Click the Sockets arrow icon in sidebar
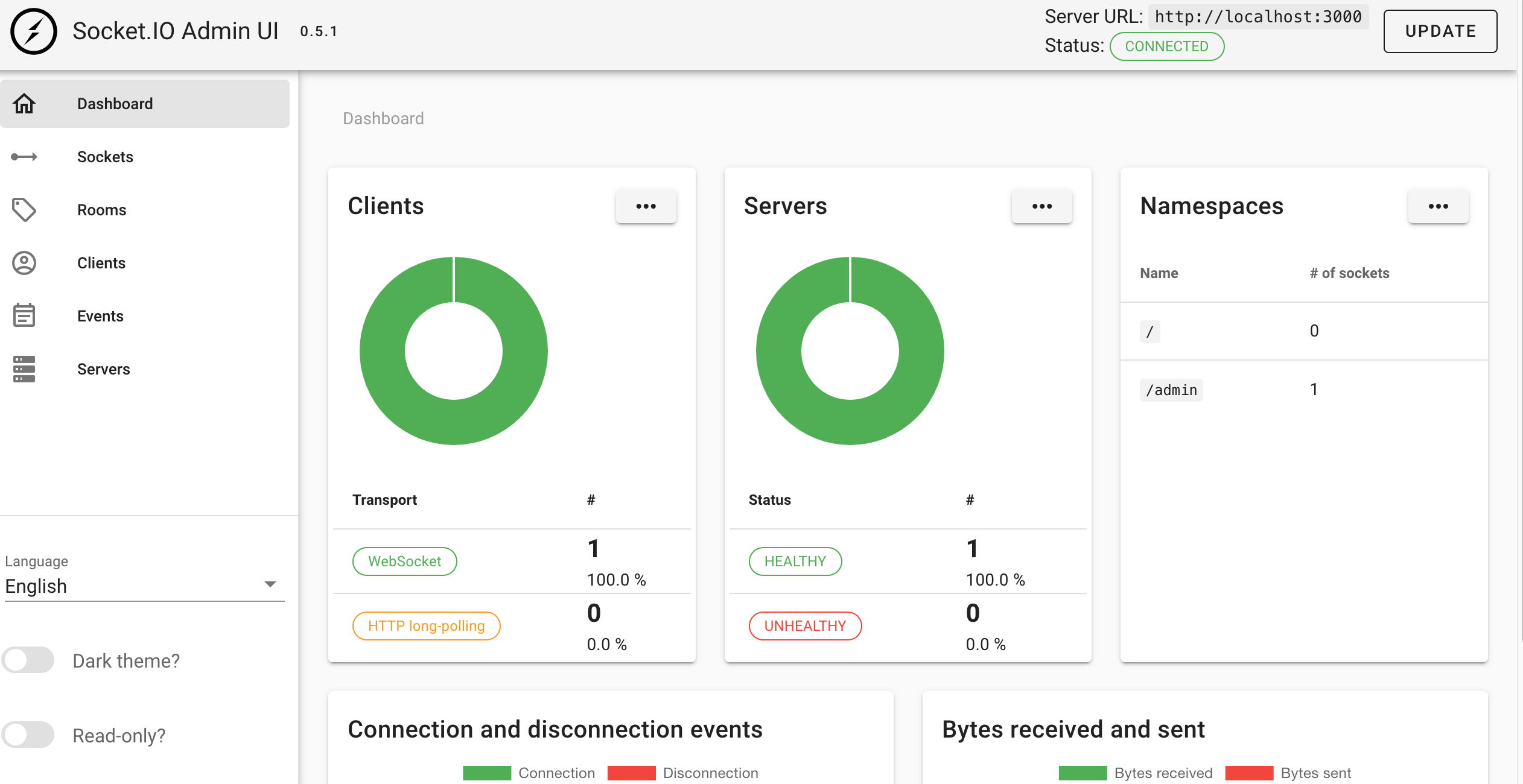The width and height of the screenshot is (1523, 784). pos(24,157)
